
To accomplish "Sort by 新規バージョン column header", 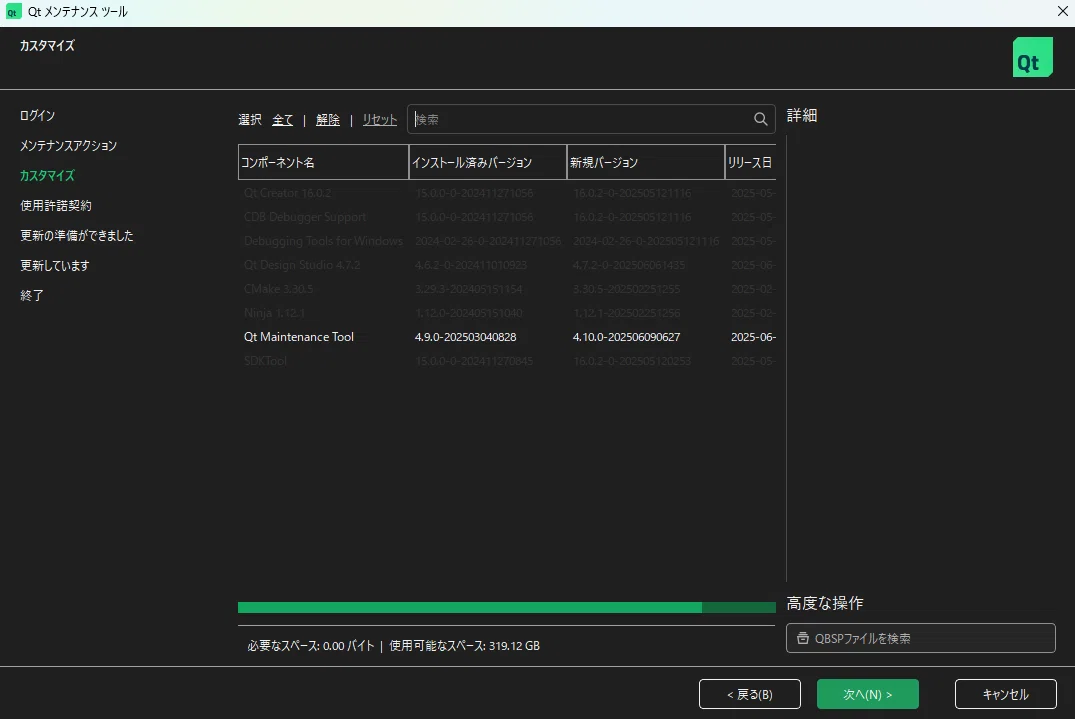I will click(x=646, y=162).
